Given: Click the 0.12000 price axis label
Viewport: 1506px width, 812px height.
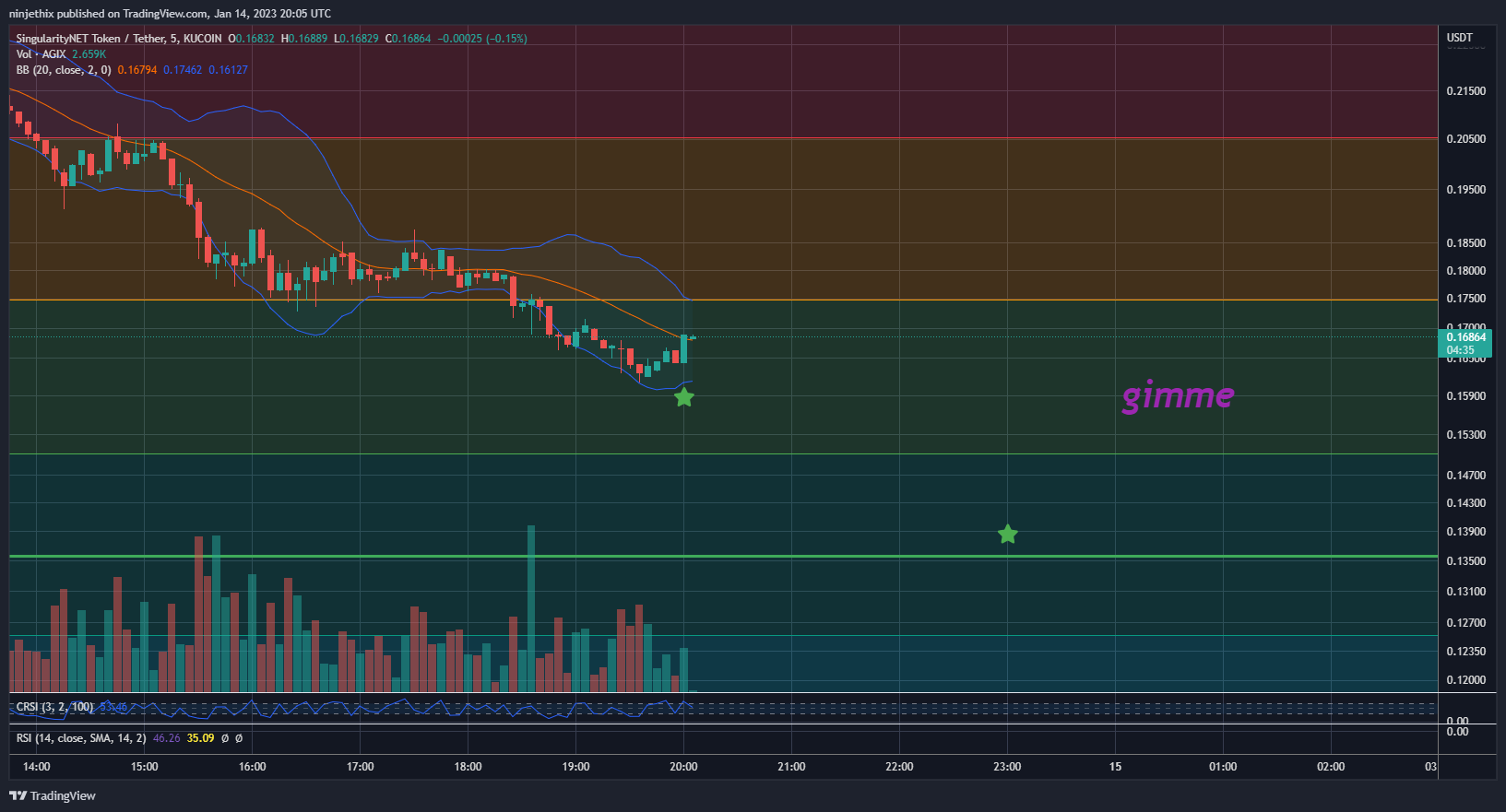Looking at the screenshot, I should (1466, 680).
